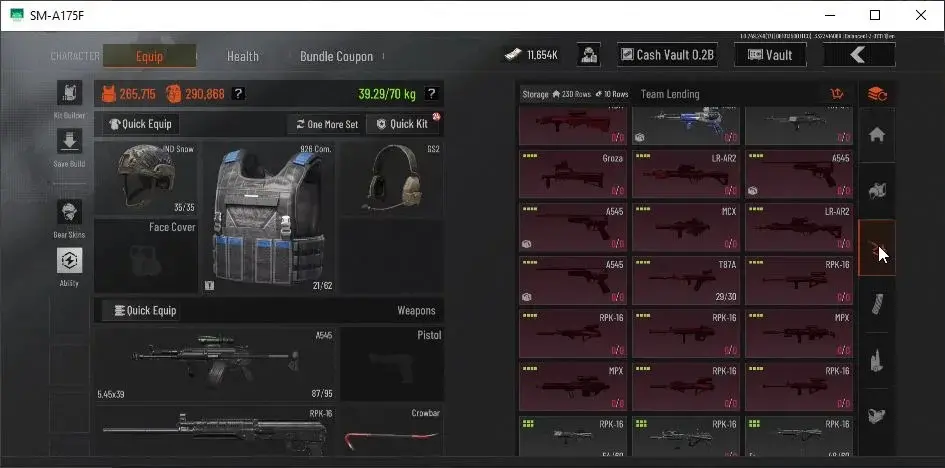Select the sight attachment category icon
945x468 pixels.
[x=877, y=416]
